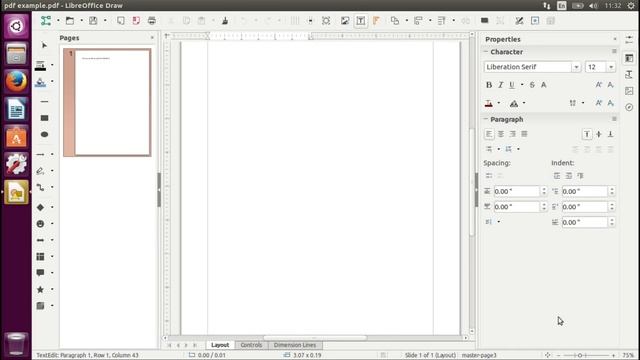This screenshot has width=640, height=360.
Task: Select the Stars shape tool
Action: [40, 289]
